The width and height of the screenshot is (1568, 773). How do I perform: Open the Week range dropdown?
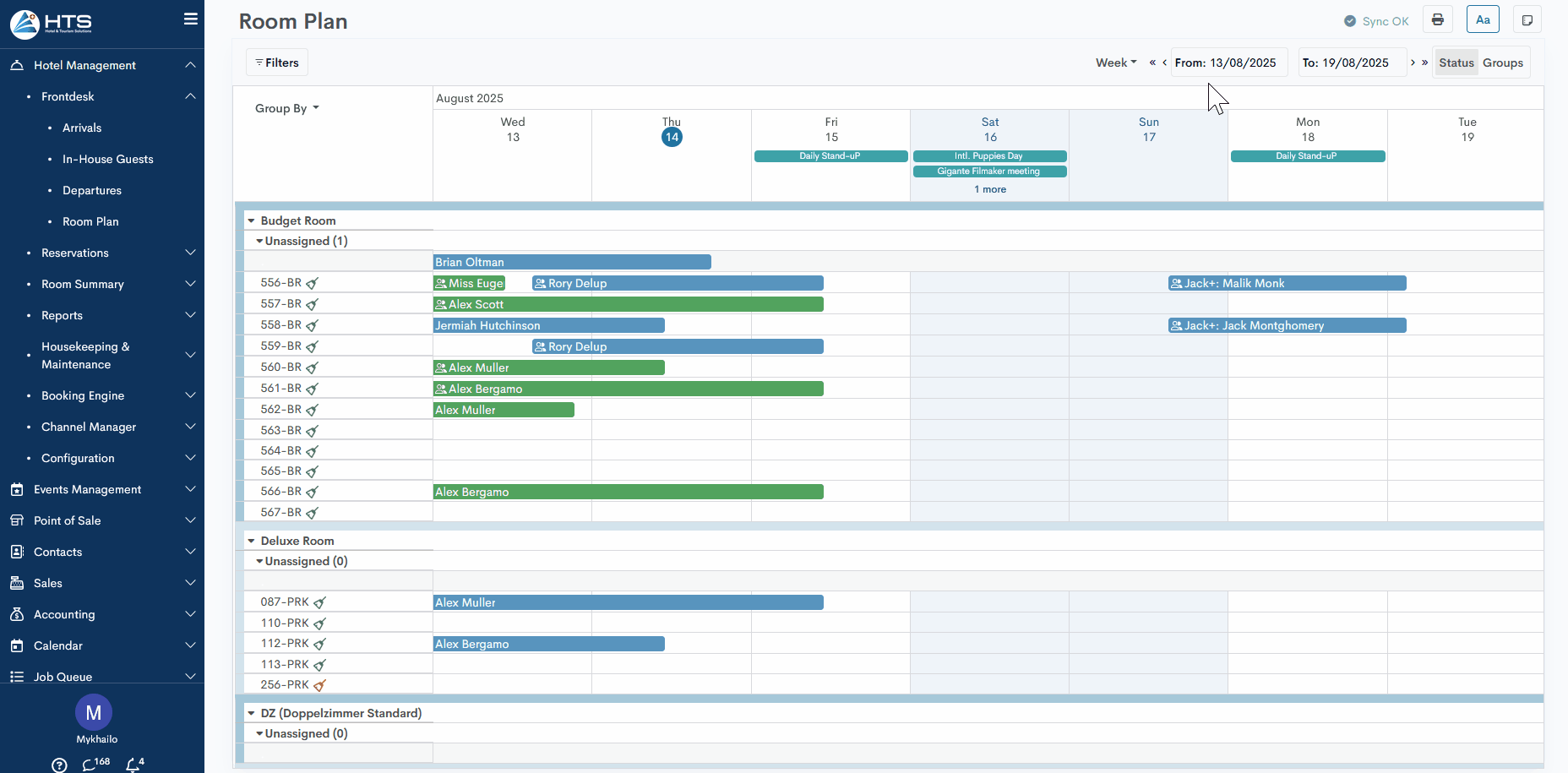pyautogui.click(x=1115, y=63)
